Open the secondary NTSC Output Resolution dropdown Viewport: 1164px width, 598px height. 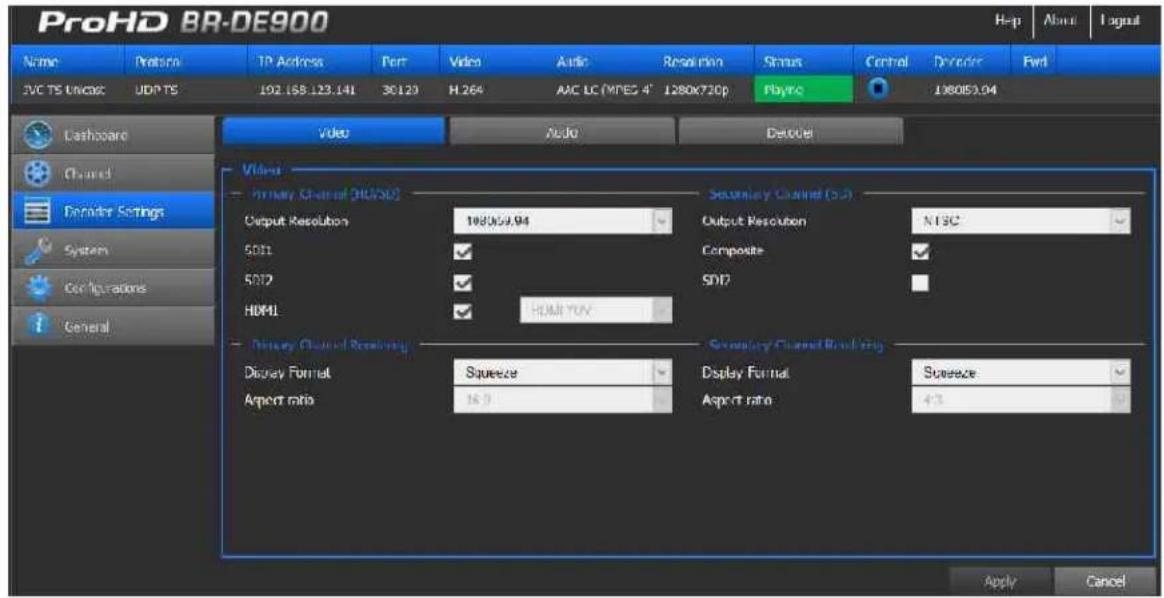click(x=1021, y=221)
